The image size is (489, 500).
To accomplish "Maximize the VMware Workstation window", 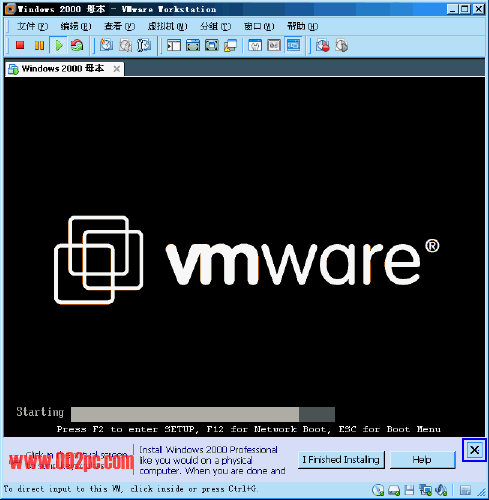I will tap(464, 9).
